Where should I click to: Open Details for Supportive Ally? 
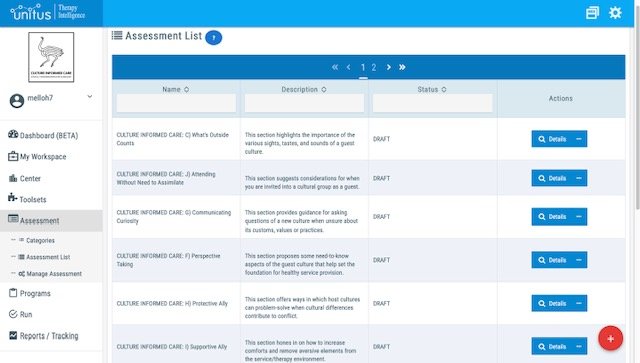coord(552,346)
